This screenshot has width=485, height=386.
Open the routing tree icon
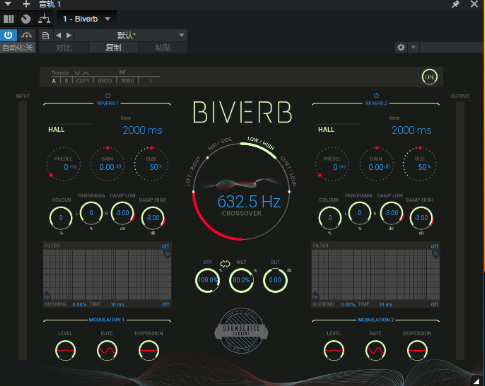(44, 19)
